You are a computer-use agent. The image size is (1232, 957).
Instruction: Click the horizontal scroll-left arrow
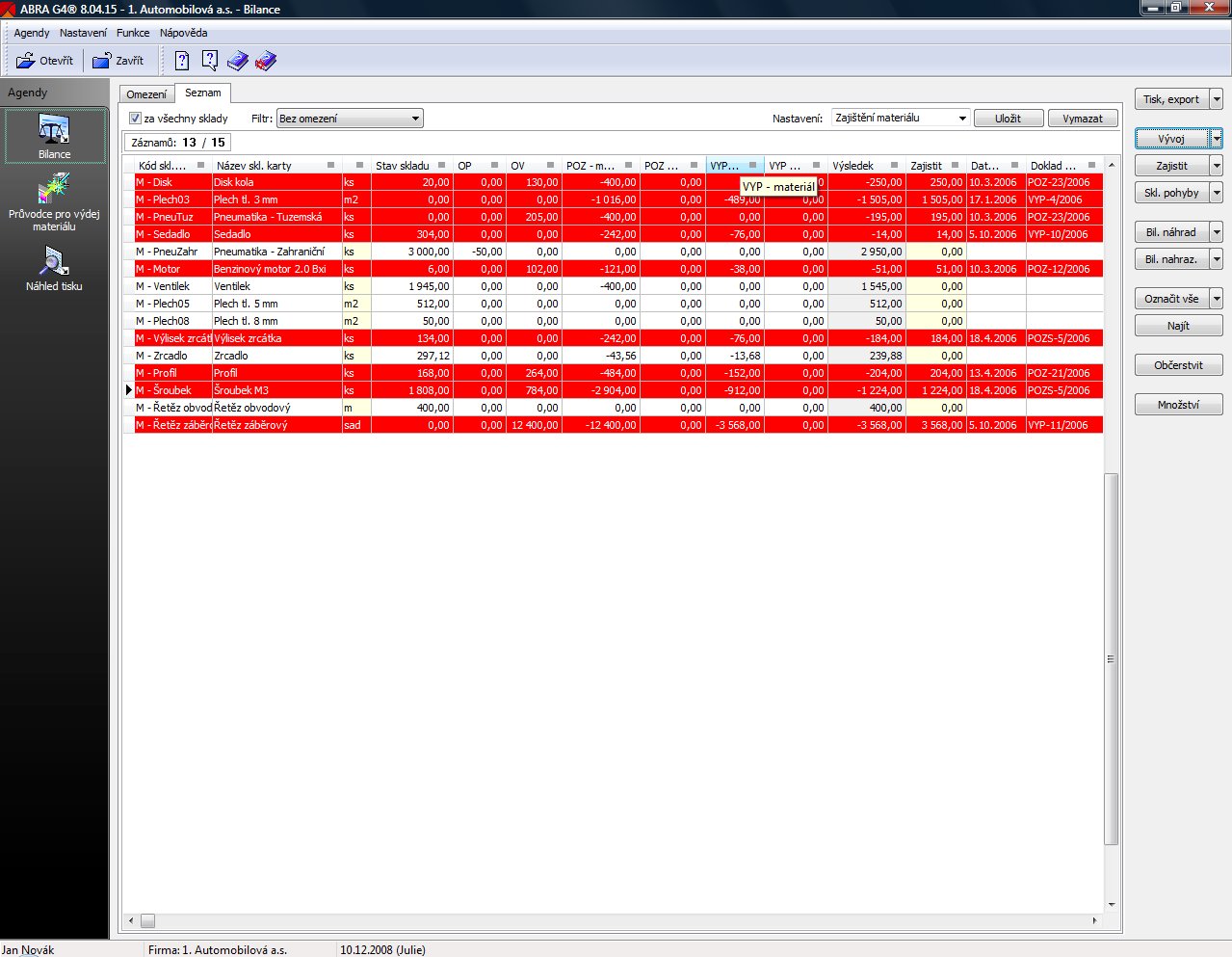130,920
